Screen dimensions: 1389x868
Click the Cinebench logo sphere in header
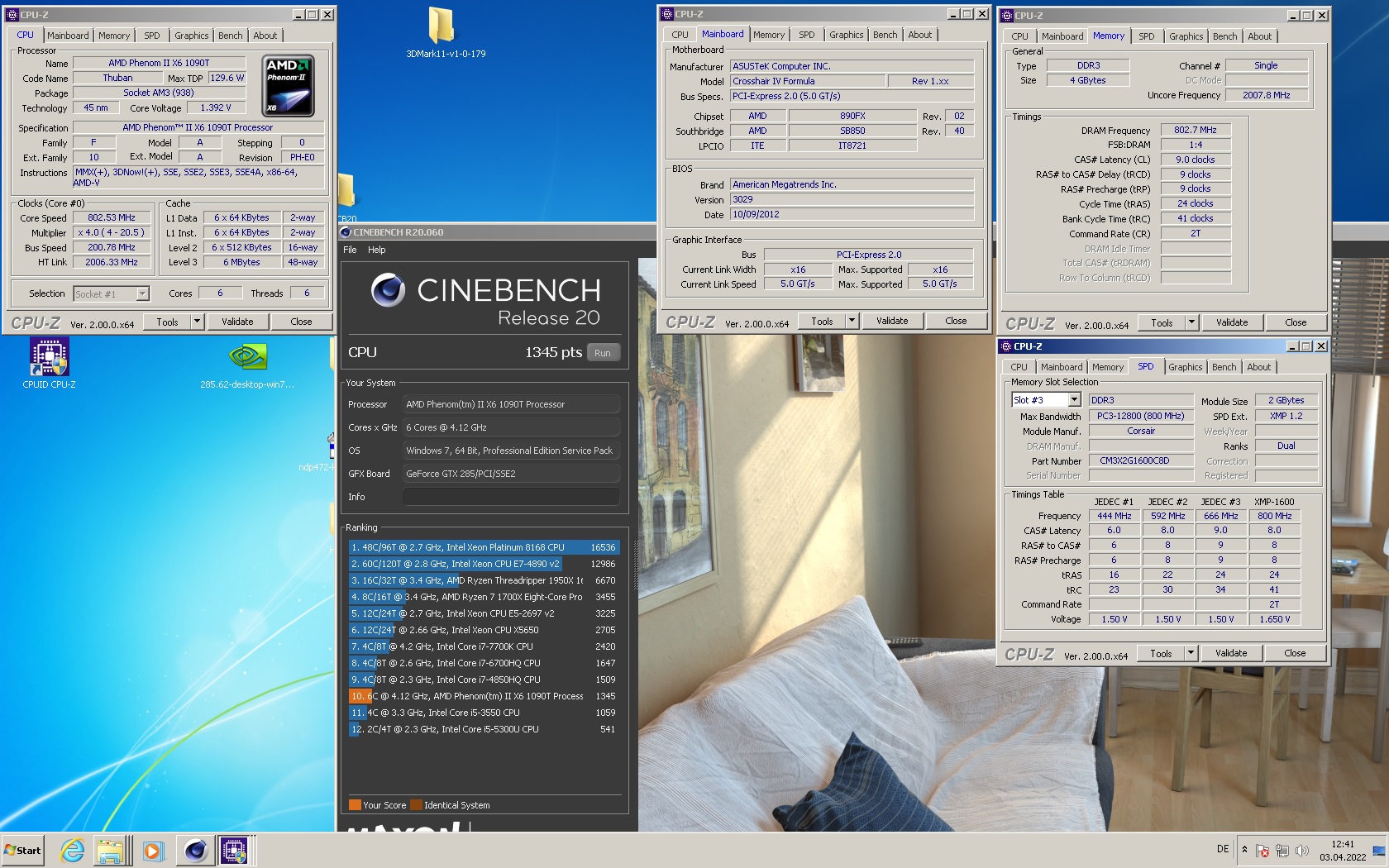[x=388, y=290]
